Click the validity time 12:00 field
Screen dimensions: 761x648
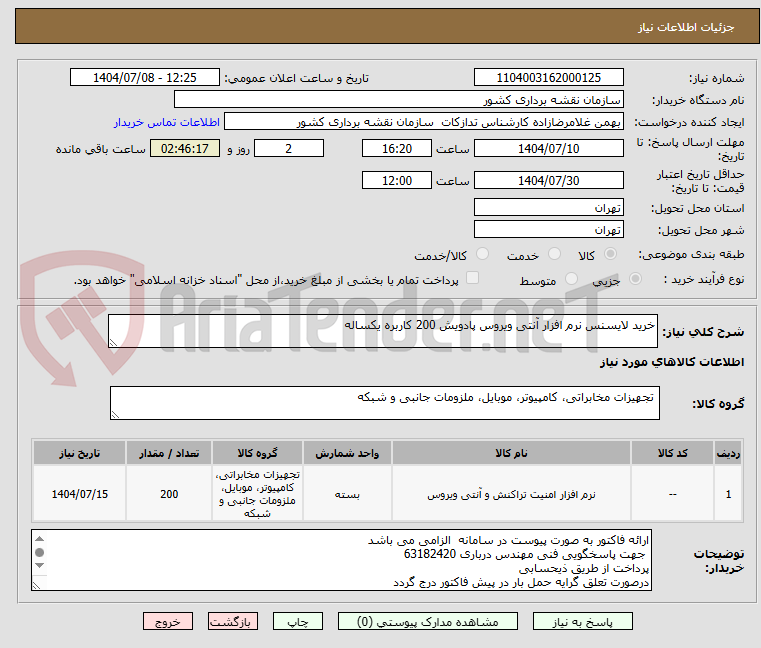[397, 181]
